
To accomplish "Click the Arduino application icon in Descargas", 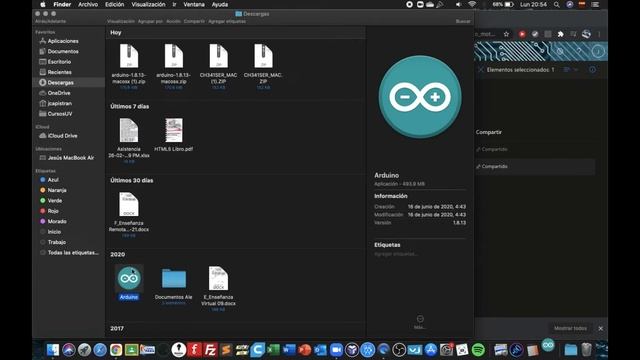I will (129, 278).
